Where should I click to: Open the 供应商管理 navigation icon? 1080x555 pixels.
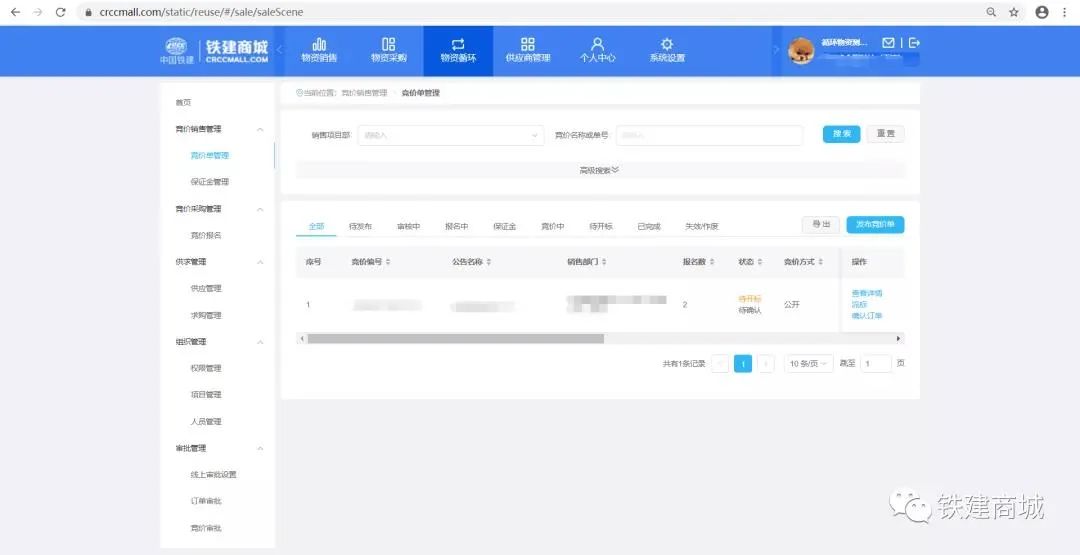[x=528, y=44]
